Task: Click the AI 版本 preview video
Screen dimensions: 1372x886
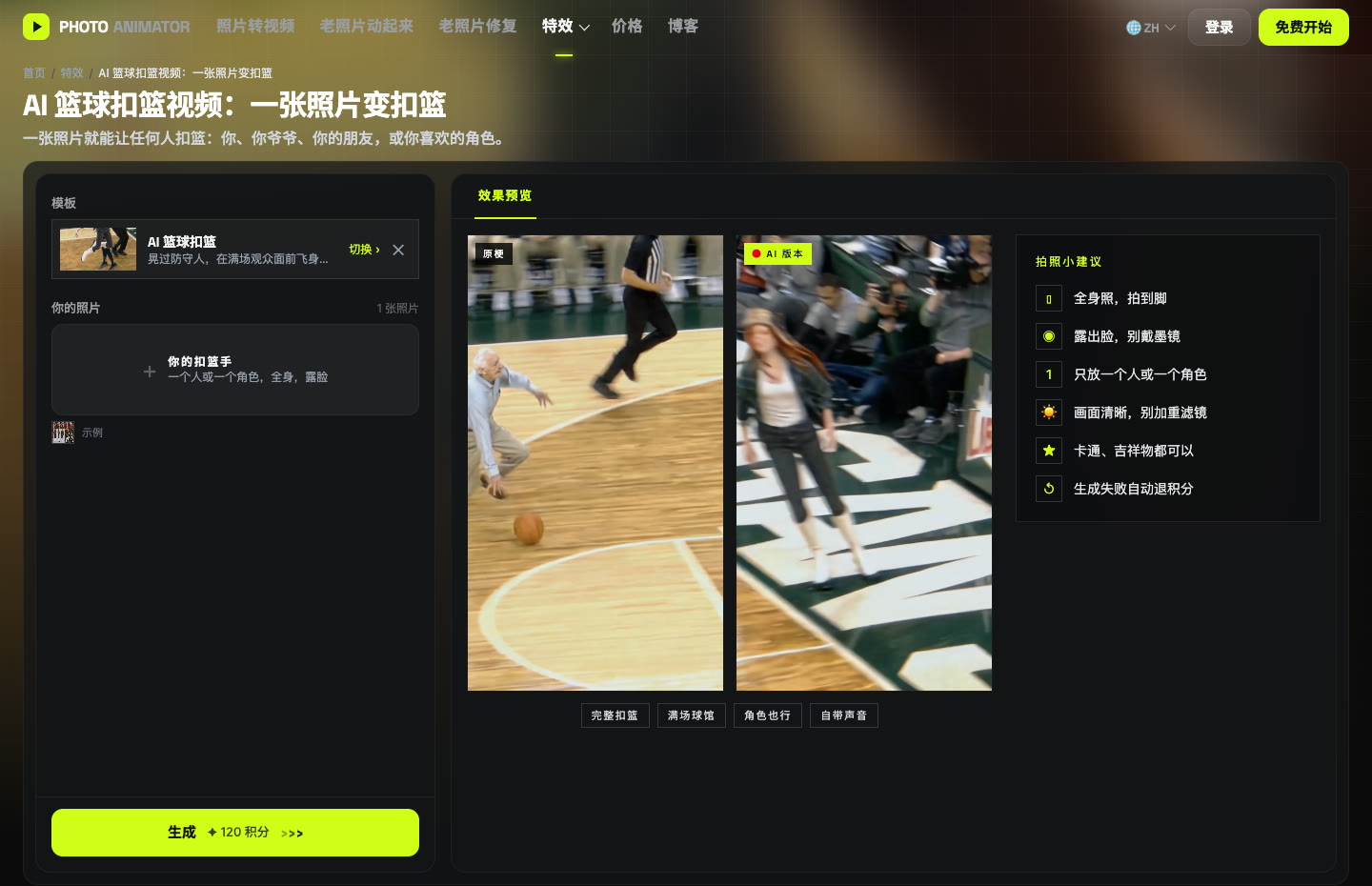Action: pyautogui.click(x=864, y=463)
